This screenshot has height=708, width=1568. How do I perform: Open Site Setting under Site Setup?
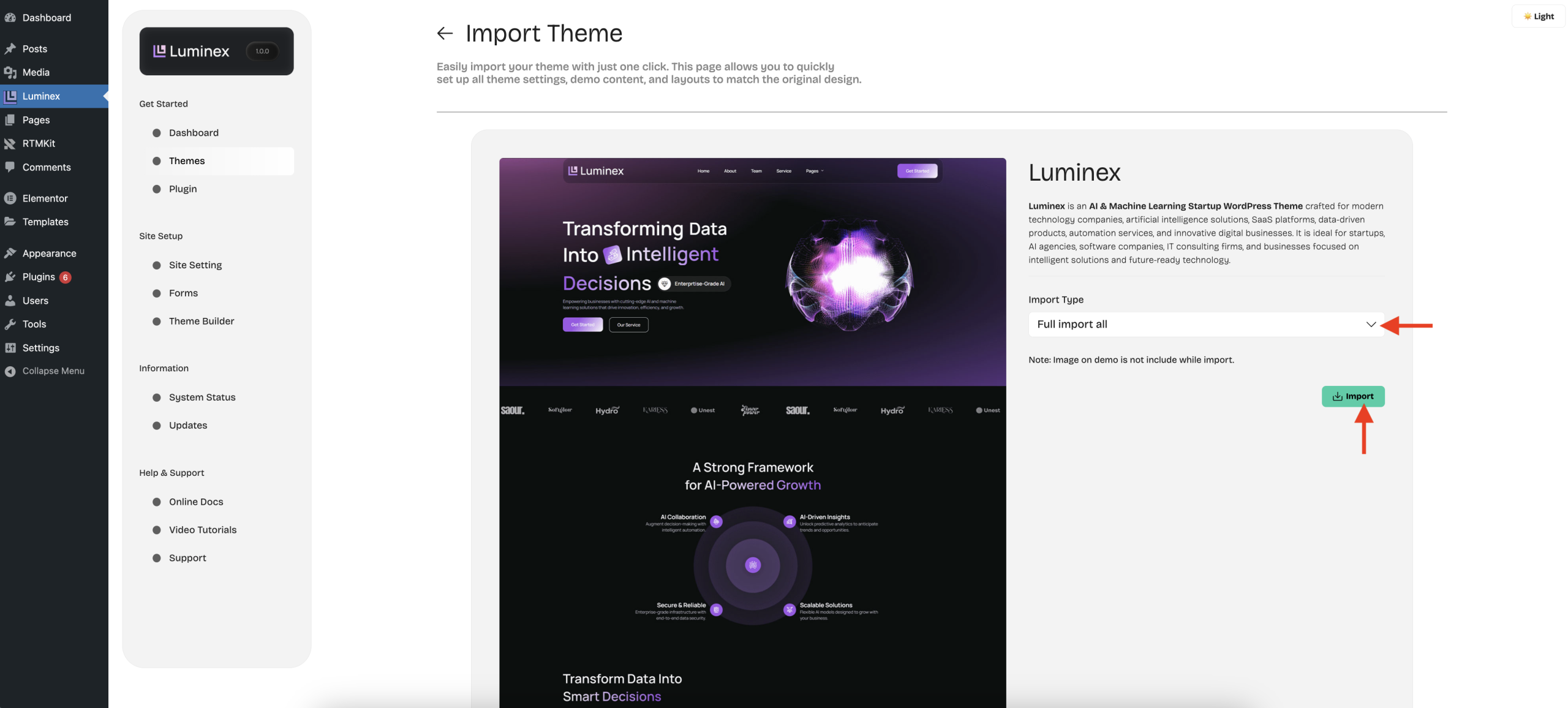(x=195, y=265)
